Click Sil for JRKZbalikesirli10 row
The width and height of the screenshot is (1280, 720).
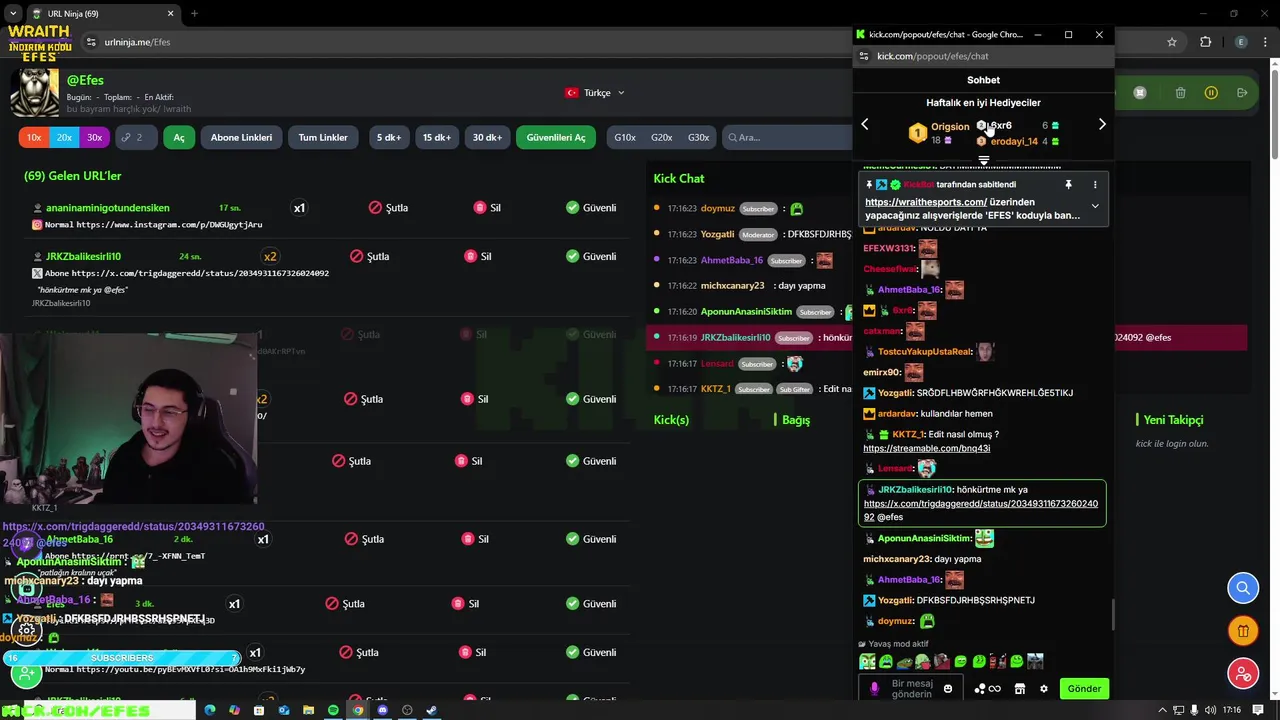tap(478, 256)
